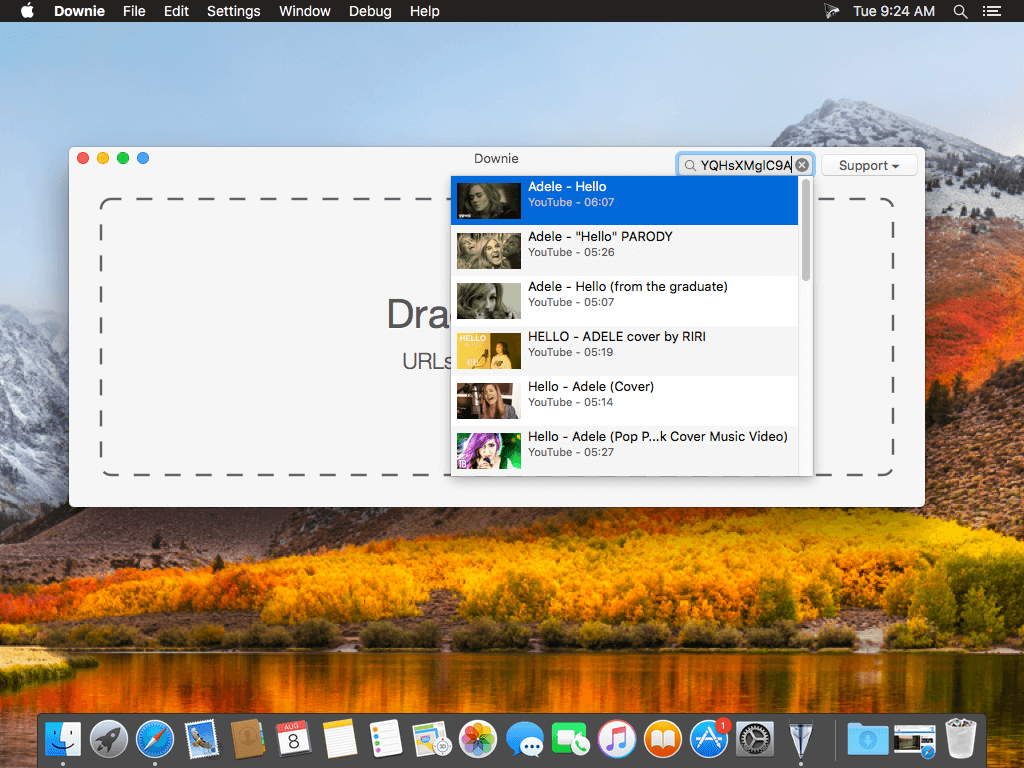This screenshot has width=1024, height=768.
Task: Open the File menu
Action: [134, 11]
